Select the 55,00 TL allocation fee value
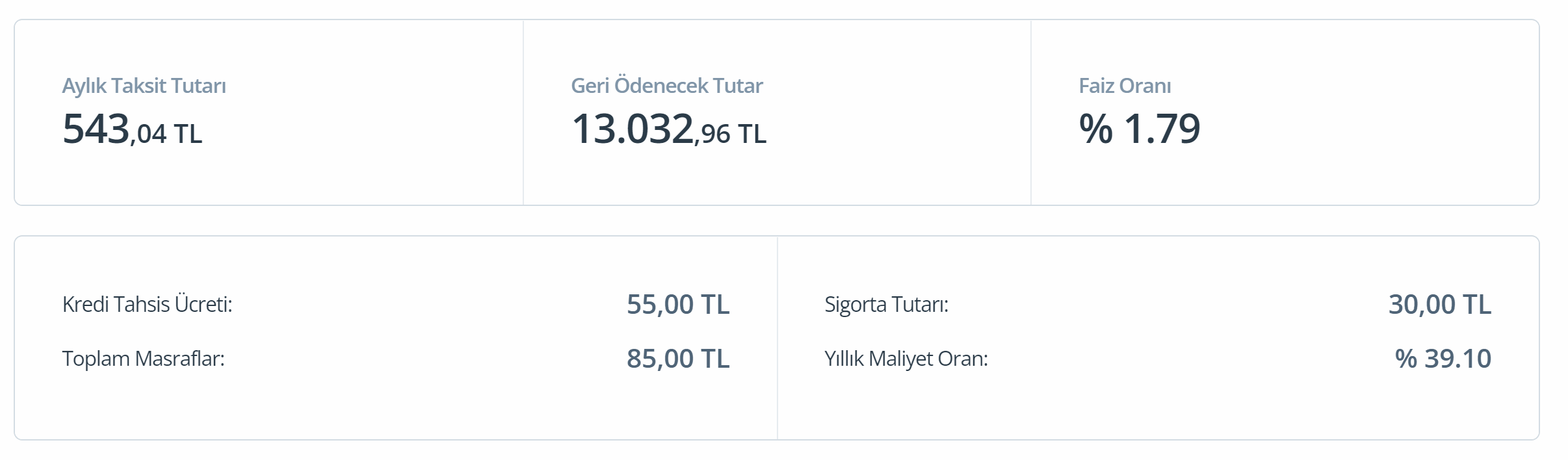Screen dimensions: 1568x460 point(678,304)
